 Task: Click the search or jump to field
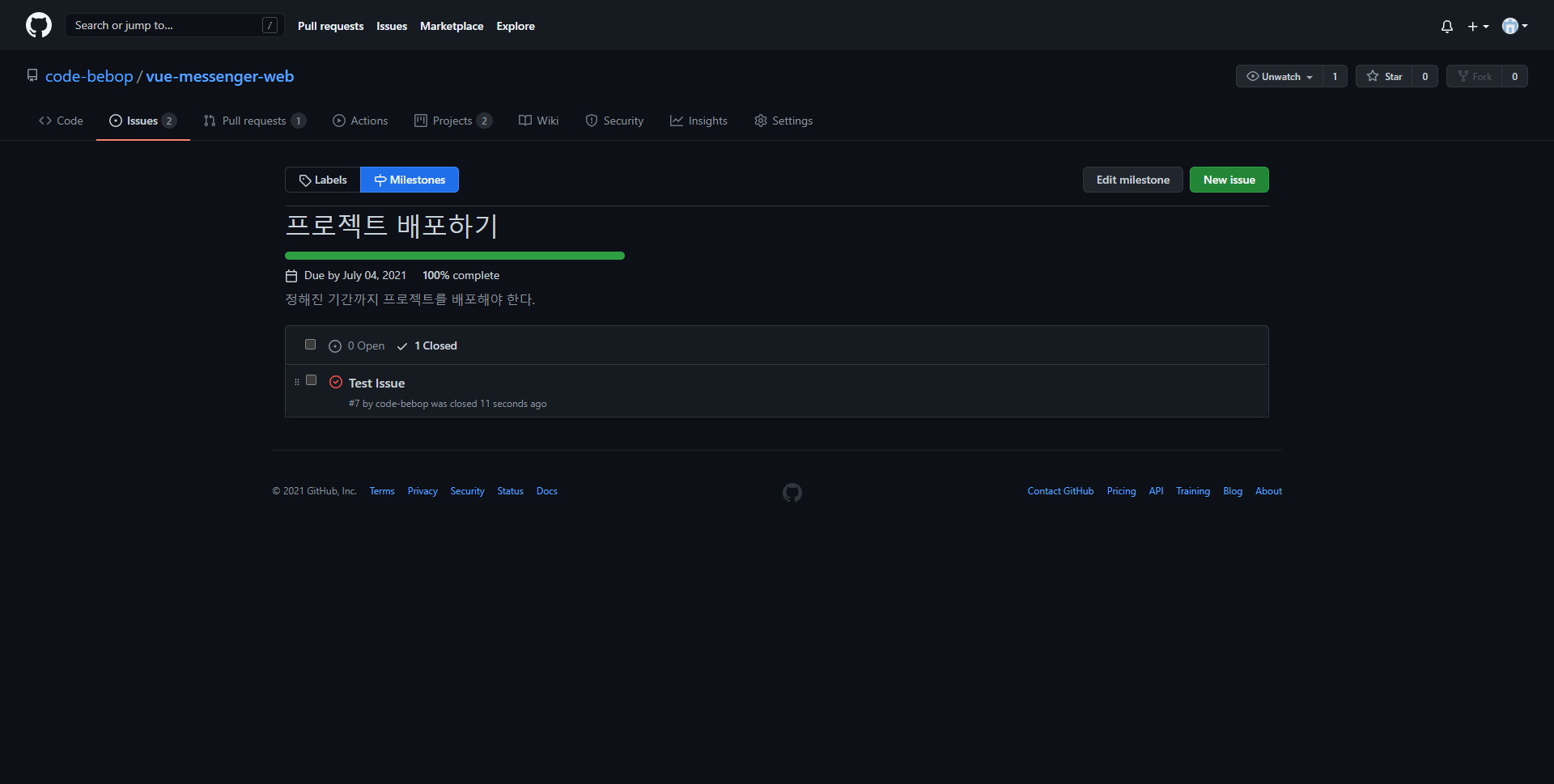(162, 25)
